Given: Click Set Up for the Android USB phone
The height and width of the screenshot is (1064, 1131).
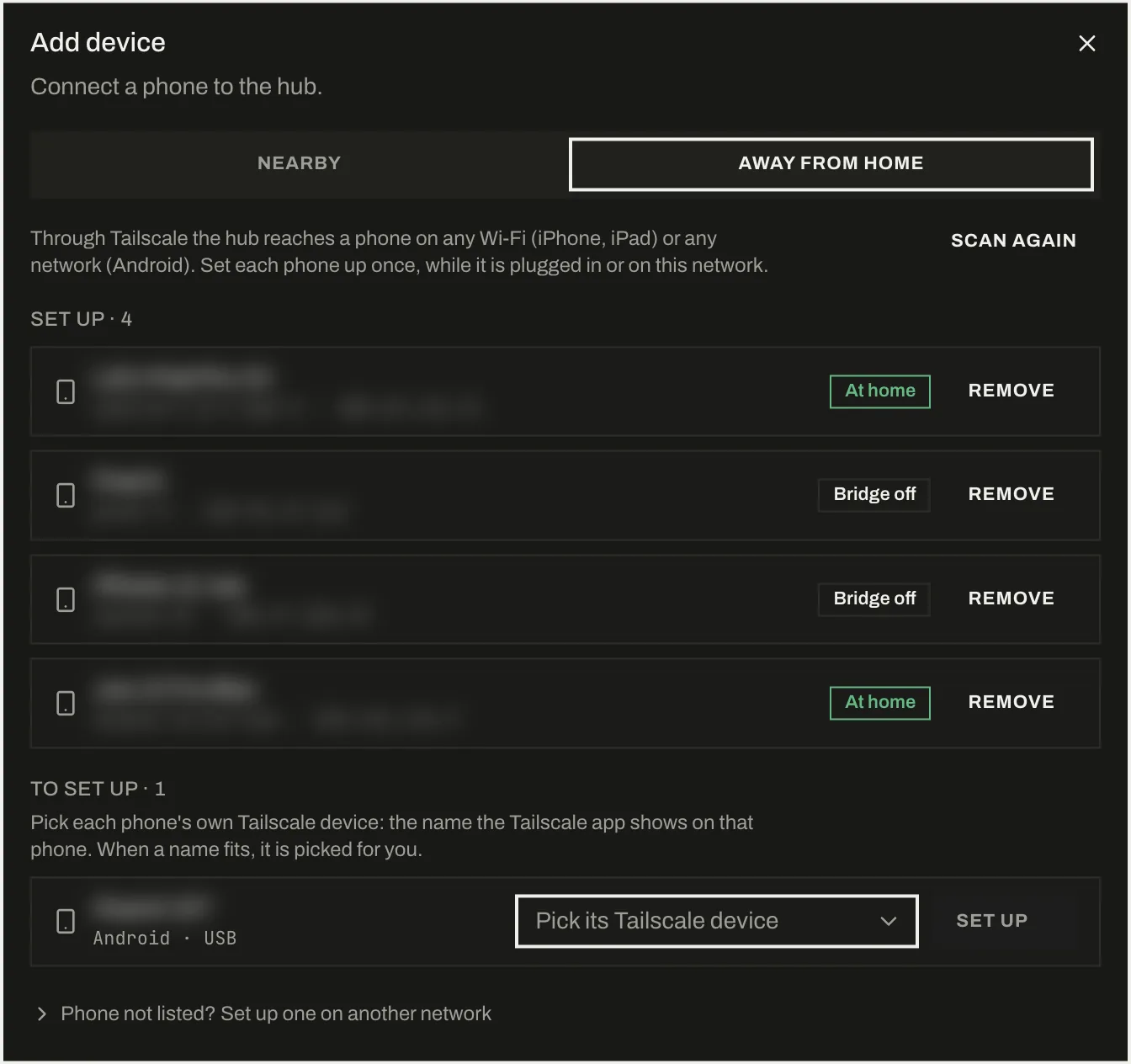Looking at the screenshot, I should tap(991, 921).
